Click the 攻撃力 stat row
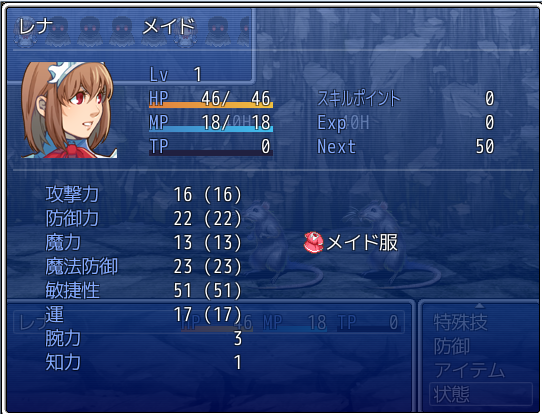 (x=143, y=194)
